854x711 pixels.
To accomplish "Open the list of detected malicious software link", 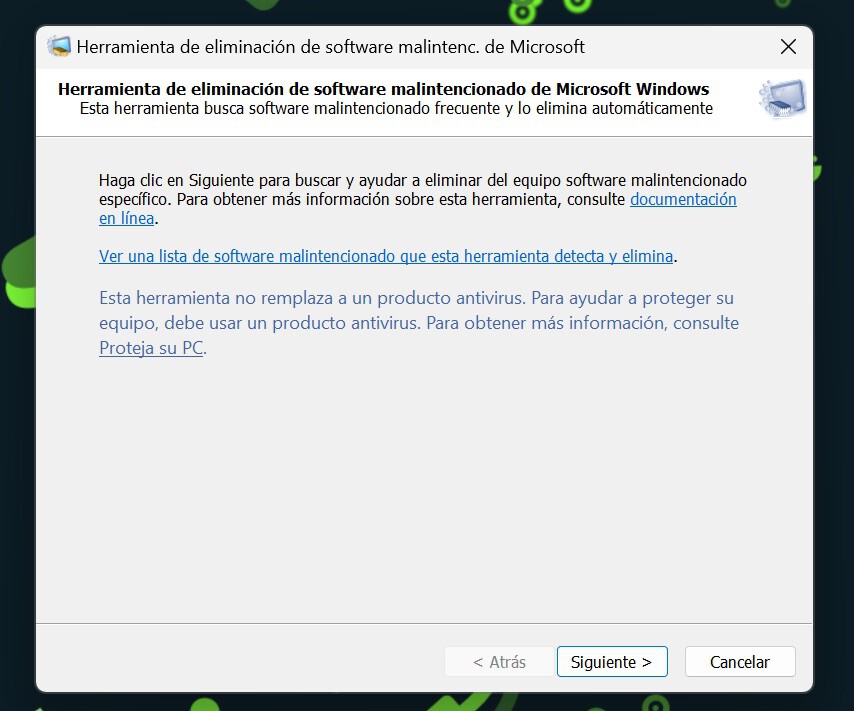I will 386,256.
